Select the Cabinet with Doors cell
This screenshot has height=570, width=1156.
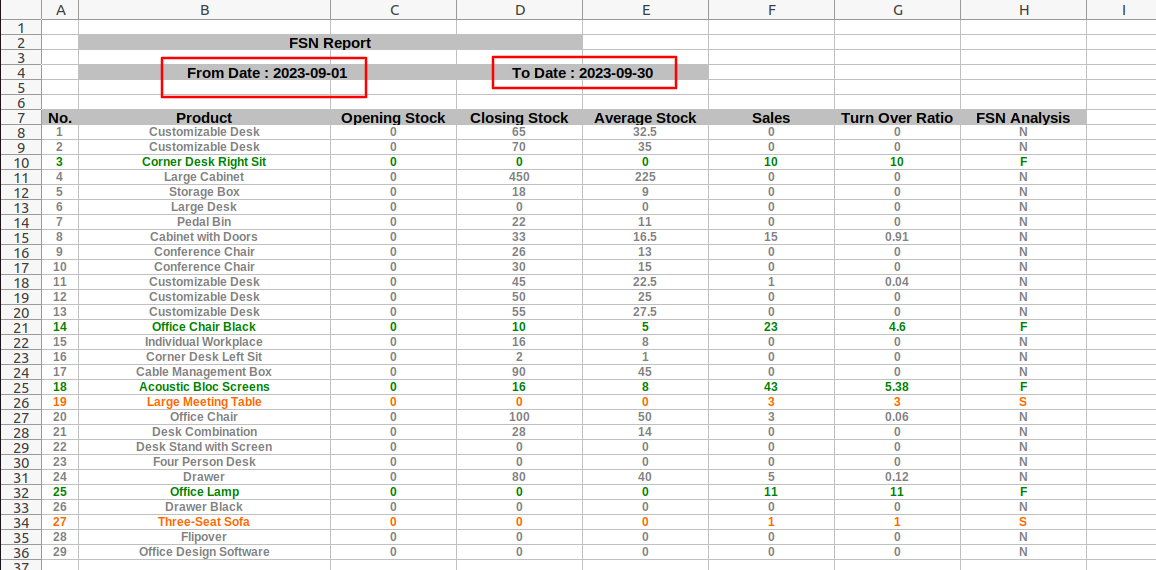point(204,237)
